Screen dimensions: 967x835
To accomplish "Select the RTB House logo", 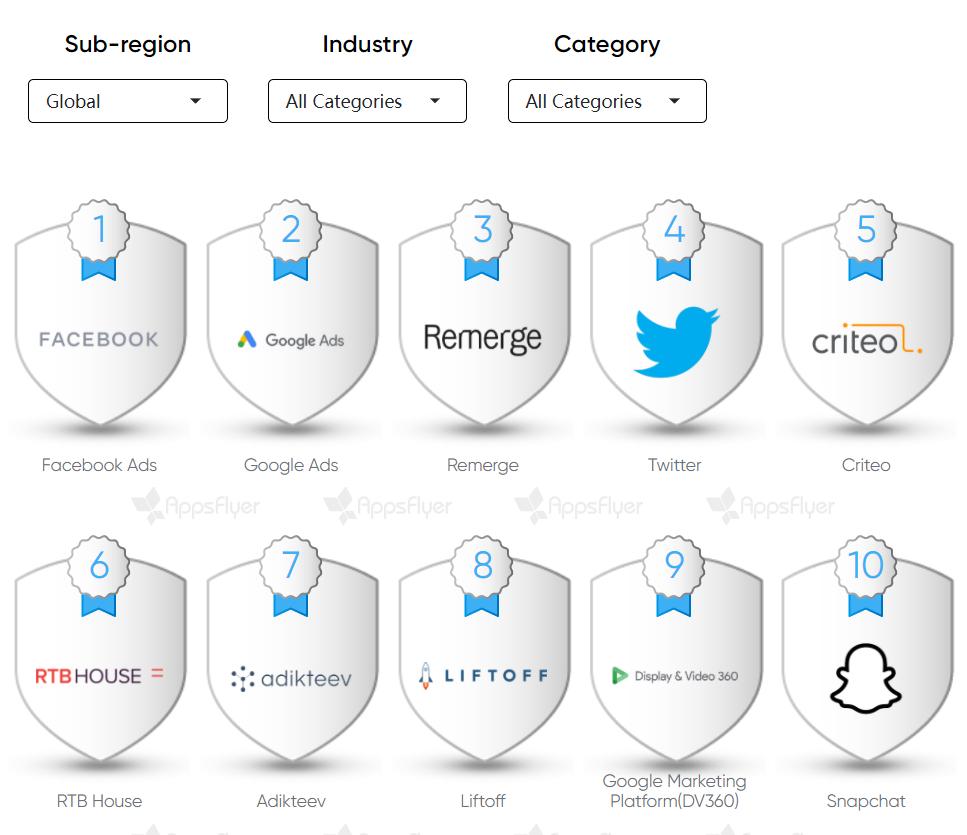I will click(99, 676).
